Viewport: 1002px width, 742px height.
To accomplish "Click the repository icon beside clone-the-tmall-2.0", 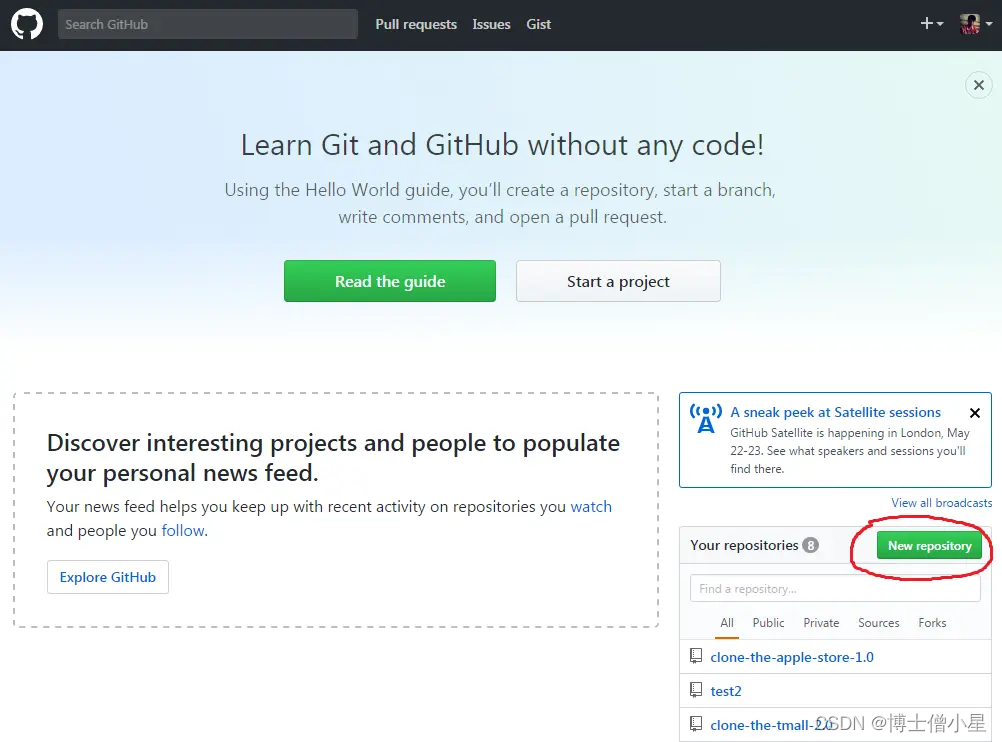I will [695, 723].
